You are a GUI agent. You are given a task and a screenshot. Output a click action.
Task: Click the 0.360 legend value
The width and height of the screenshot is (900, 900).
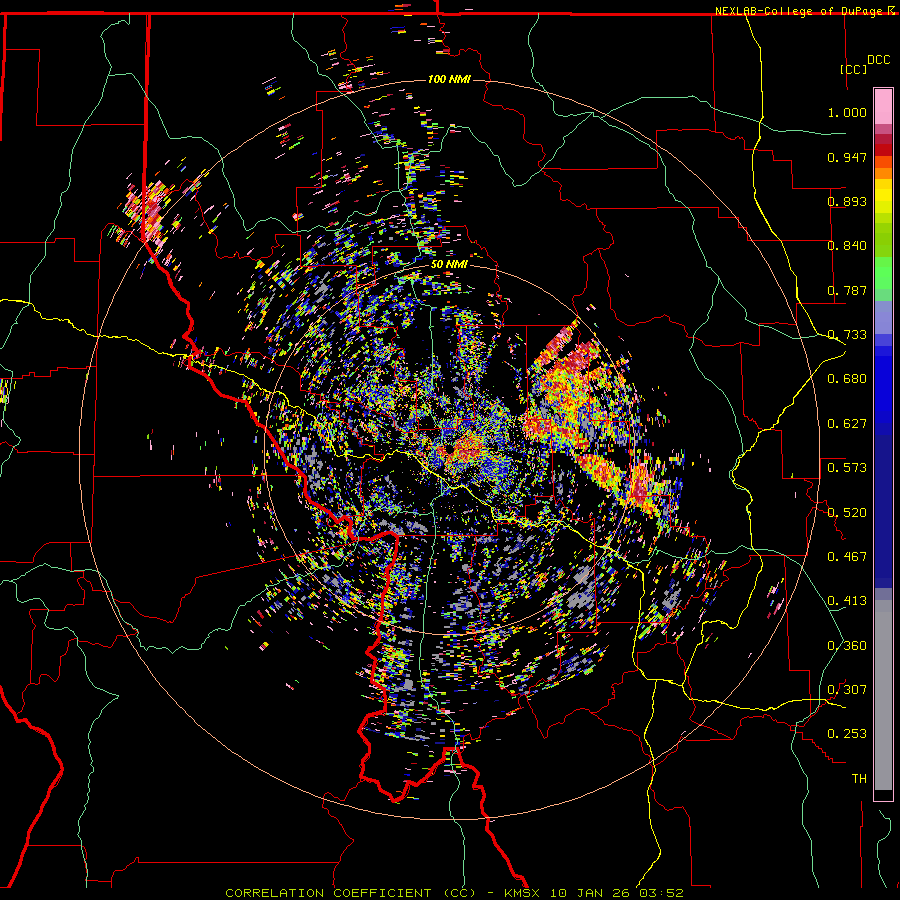847,646
